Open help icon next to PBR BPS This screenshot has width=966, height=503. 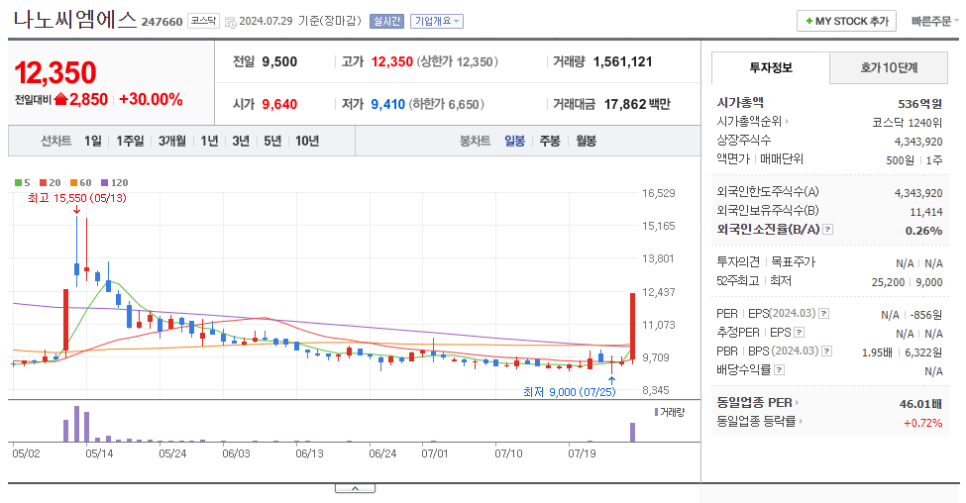pyautogui.click(x=827, y=351)
